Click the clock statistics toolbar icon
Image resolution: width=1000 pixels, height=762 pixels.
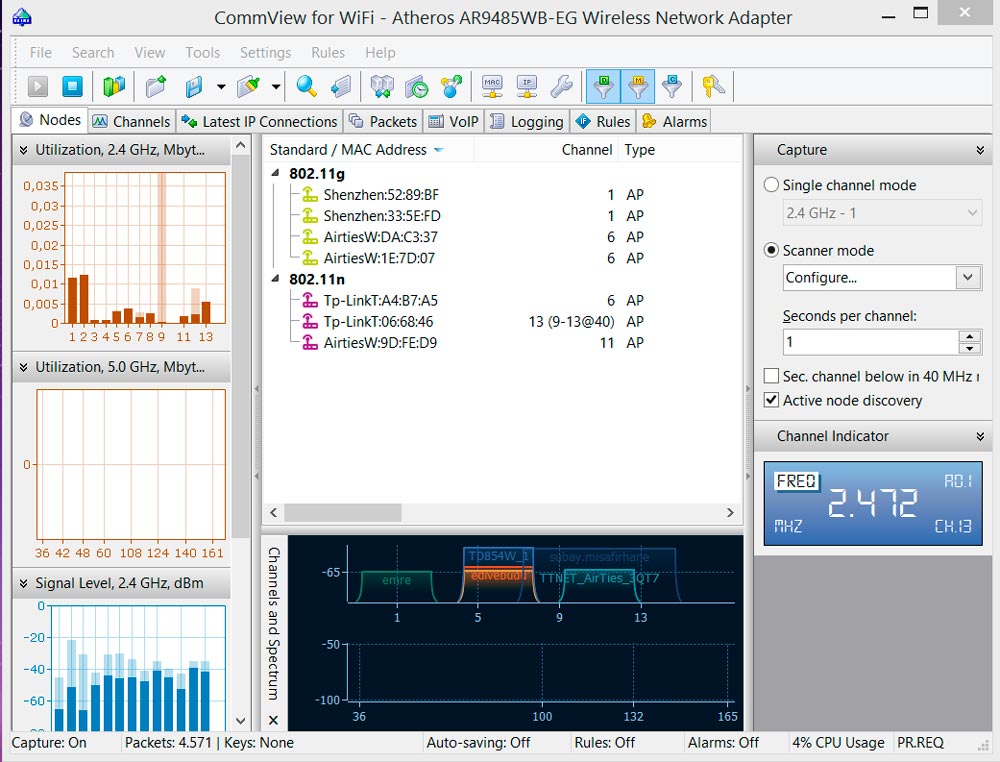pos(416,86)
